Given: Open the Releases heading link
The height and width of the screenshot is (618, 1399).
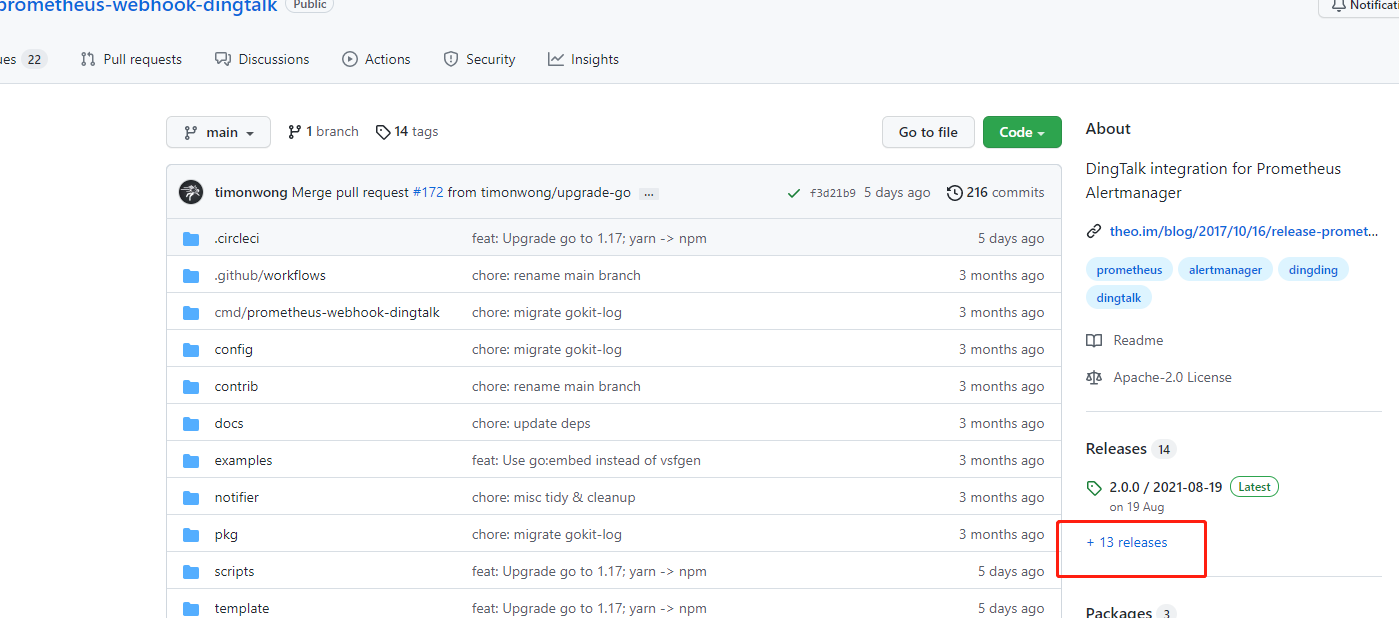Looking at the screenshot, I should coord(1116,449).
